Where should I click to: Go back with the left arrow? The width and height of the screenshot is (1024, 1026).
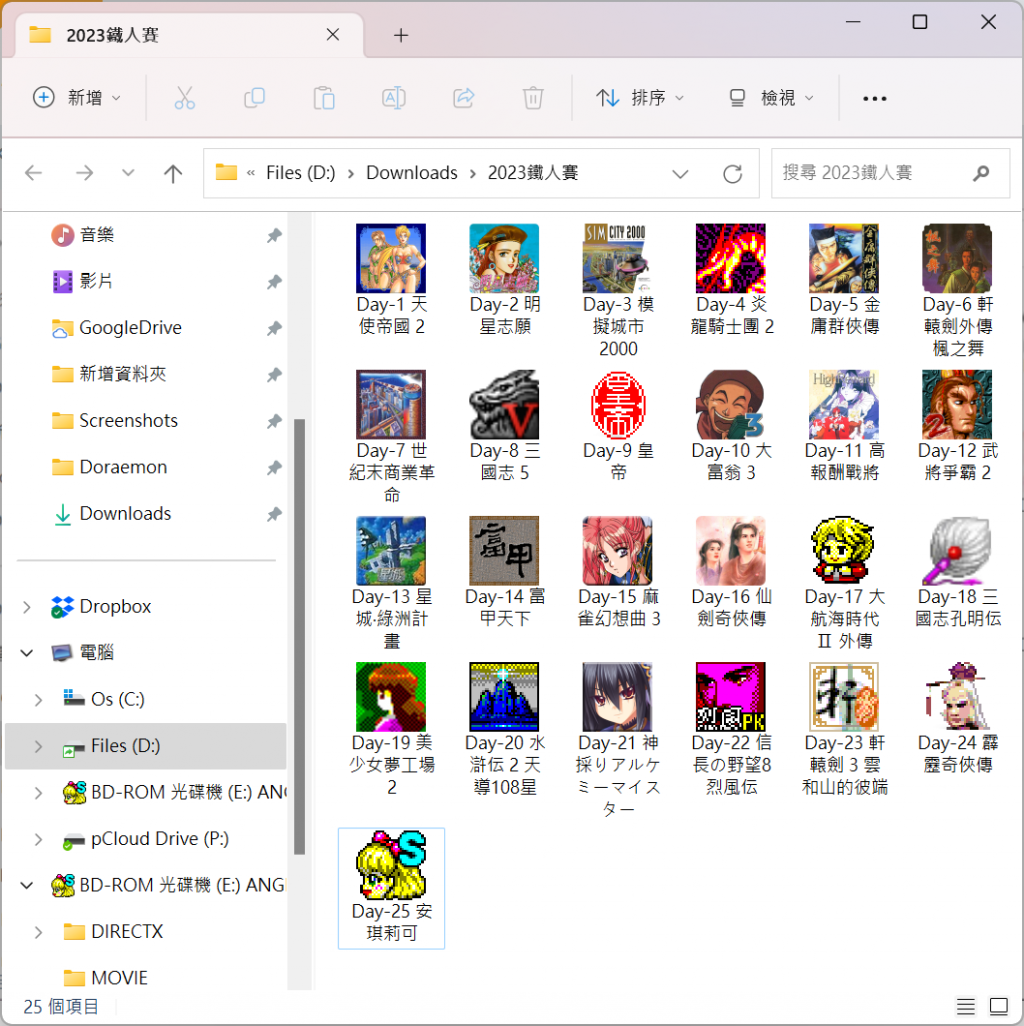pos(33,173)
